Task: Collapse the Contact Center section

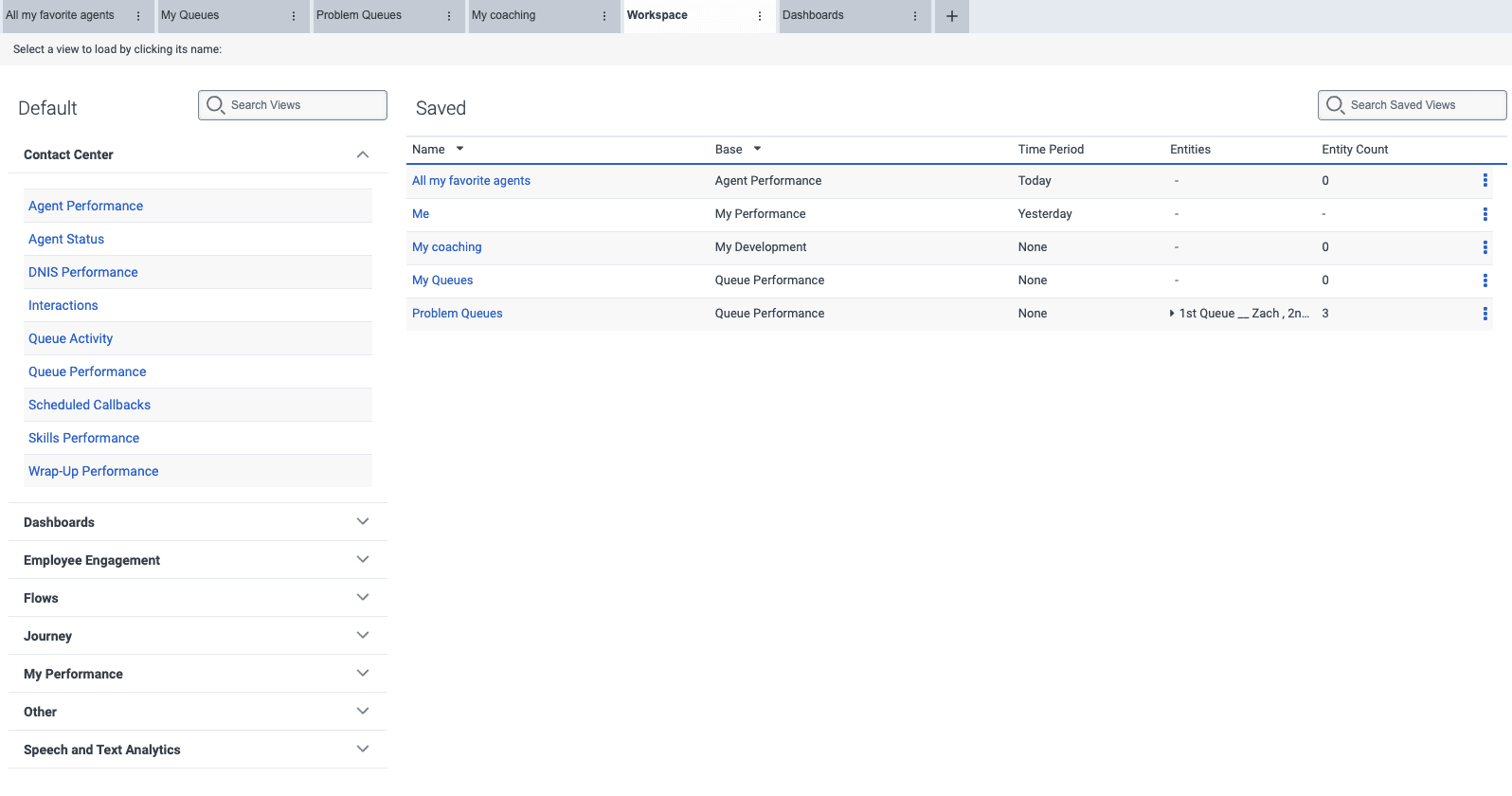Action: point(362,154)
